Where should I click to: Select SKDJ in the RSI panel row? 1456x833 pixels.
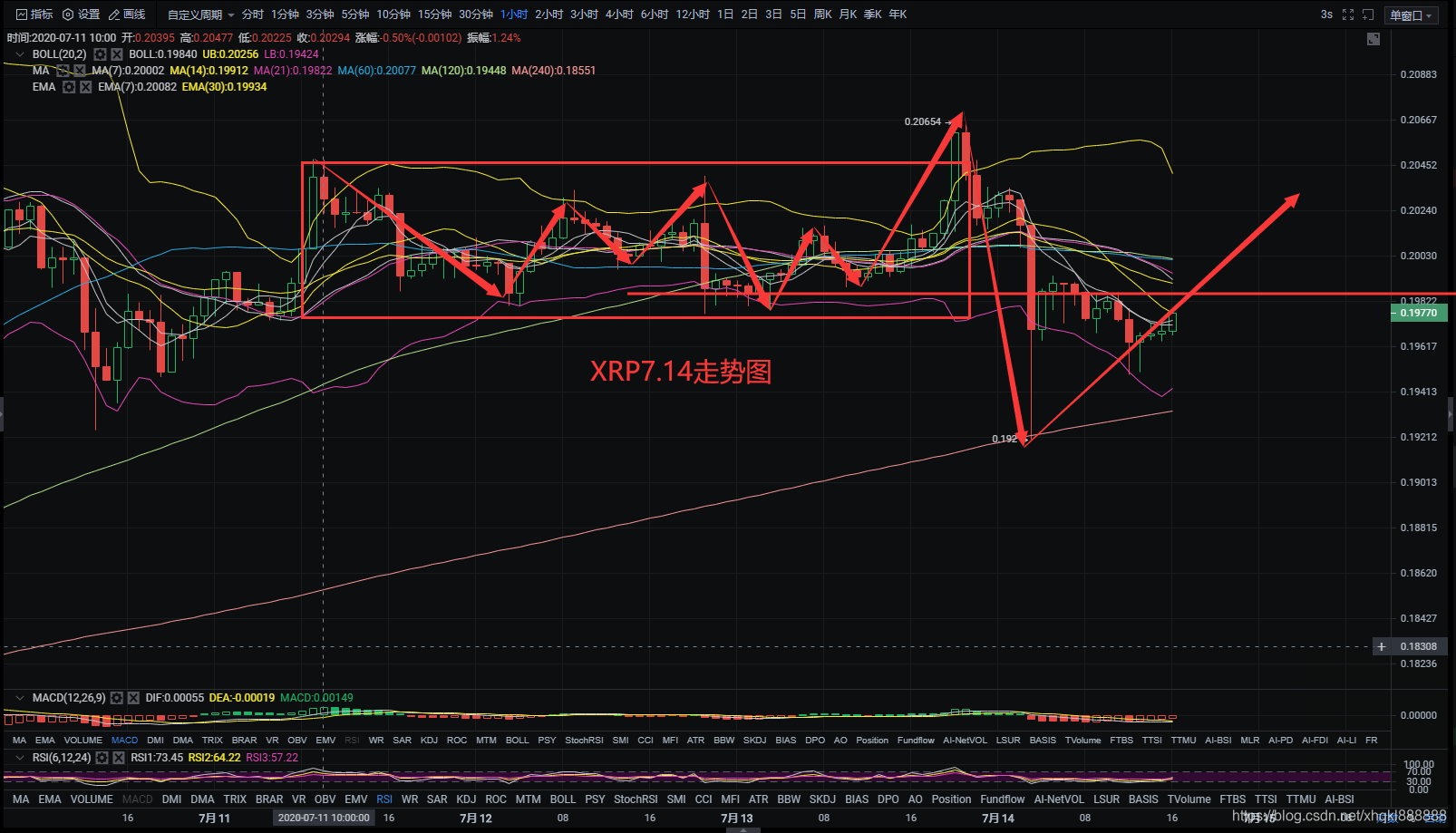pos(822,799)
